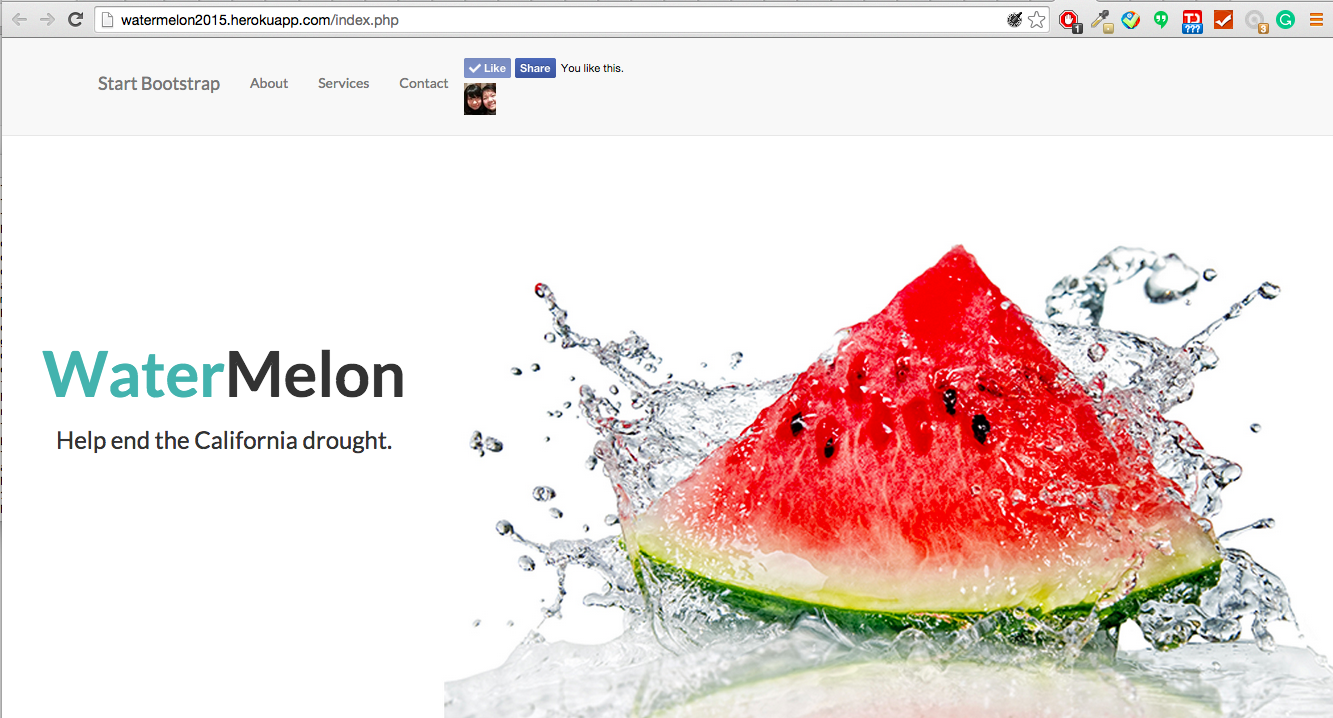Click the gray circle extension with badge 3

[1255, 21]
